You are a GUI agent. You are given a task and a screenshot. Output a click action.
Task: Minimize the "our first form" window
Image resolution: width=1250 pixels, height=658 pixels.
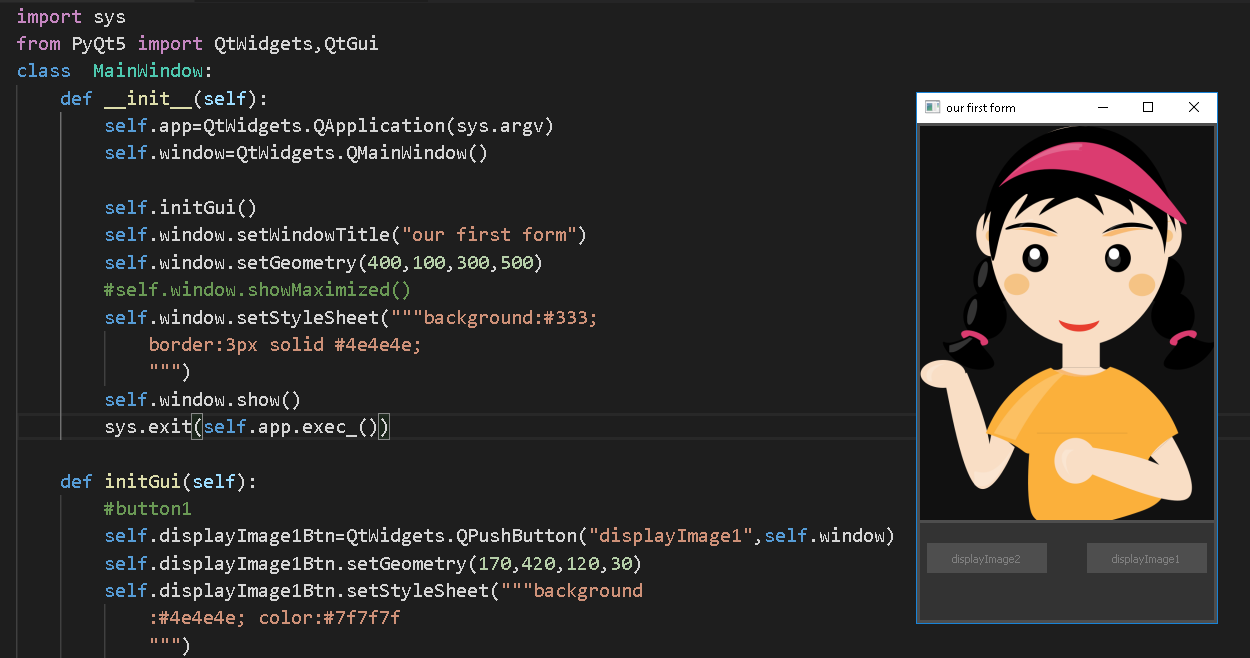point(1103,107)
